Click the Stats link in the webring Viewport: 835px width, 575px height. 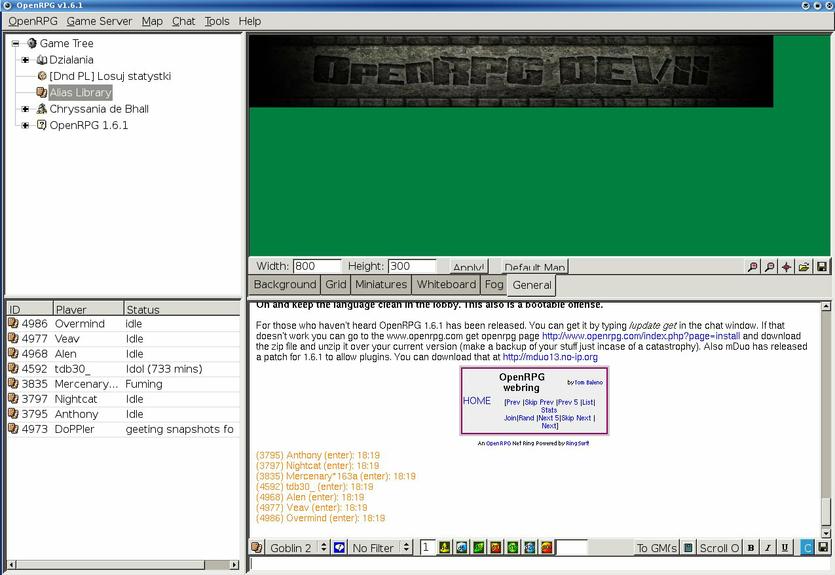pyautogui.click(x=549, y=410)
